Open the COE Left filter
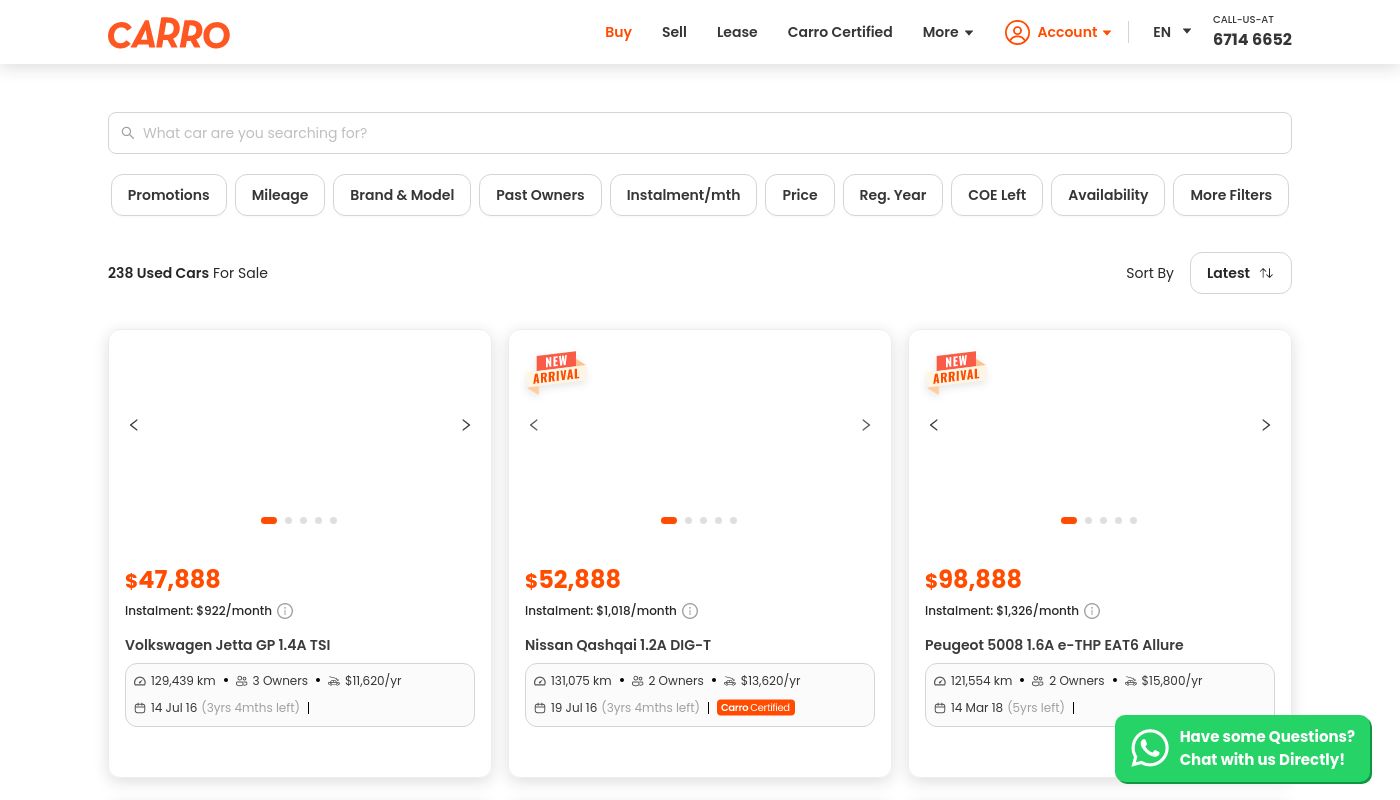 click(997, 195)
